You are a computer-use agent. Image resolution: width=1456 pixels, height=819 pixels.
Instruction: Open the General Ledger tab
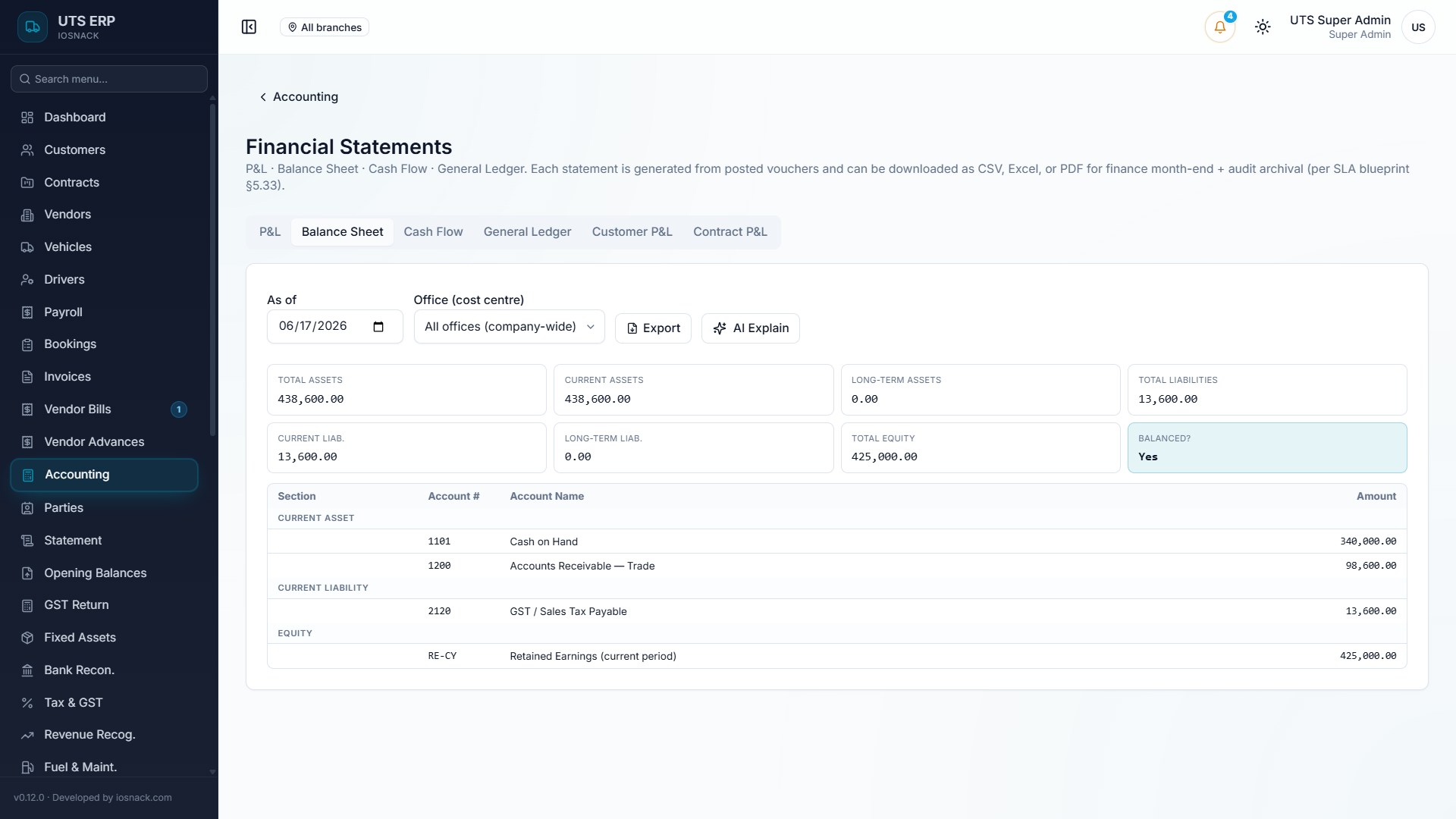(527, 232)
